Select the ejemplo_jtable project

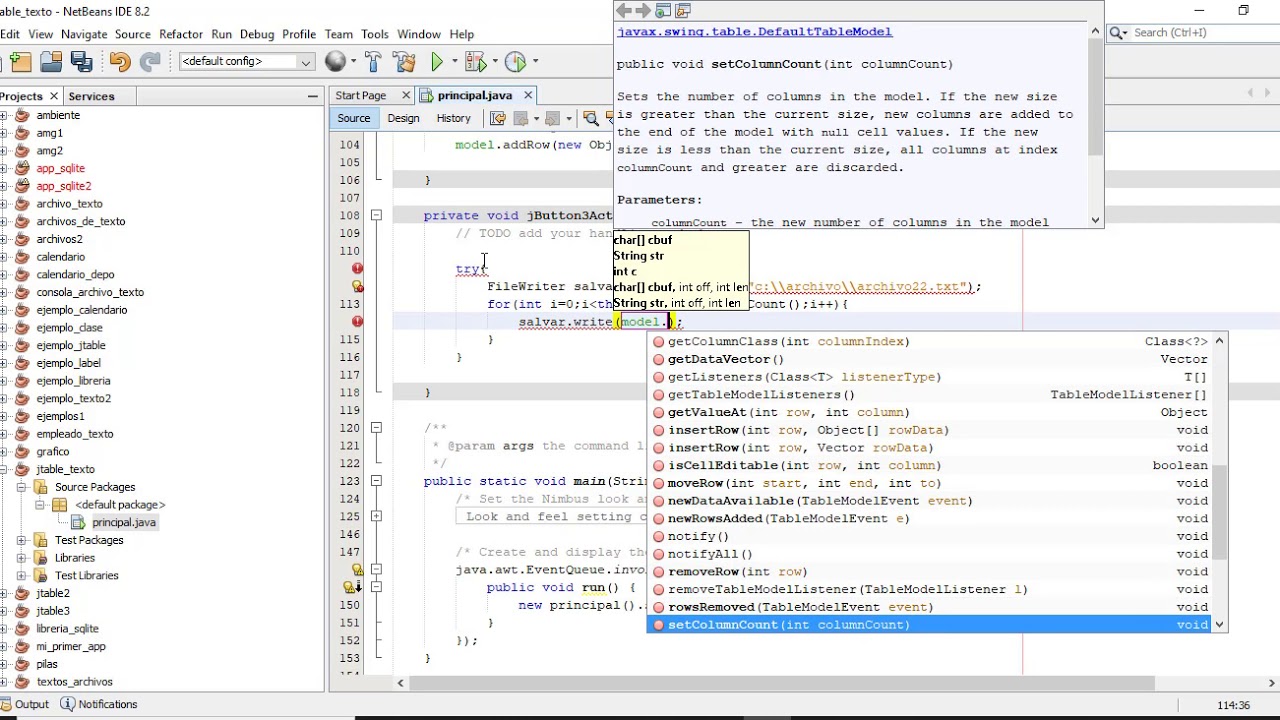[x=71, y=345]
